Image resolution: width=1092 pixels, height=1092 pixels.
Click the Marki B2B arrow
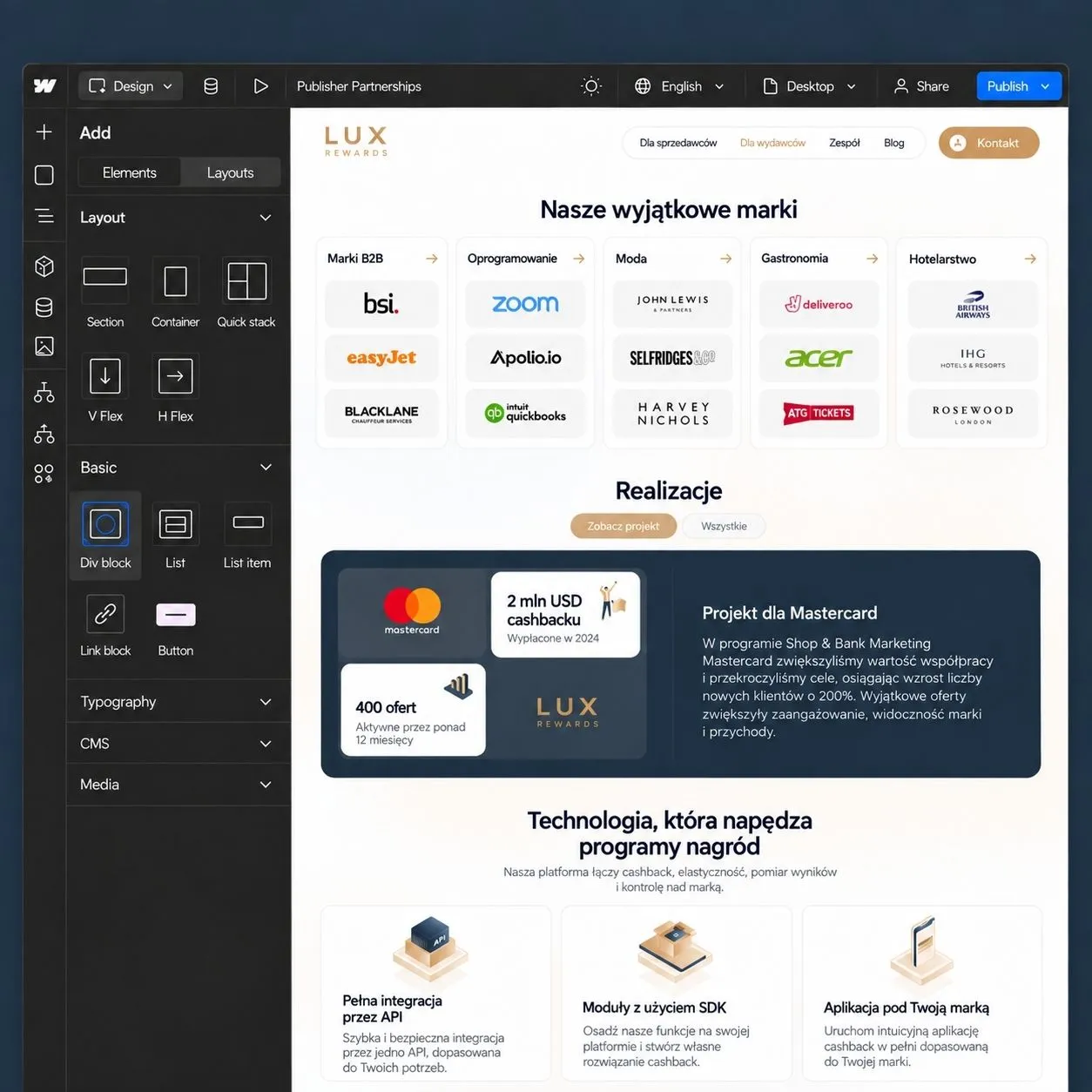[431, 259]
